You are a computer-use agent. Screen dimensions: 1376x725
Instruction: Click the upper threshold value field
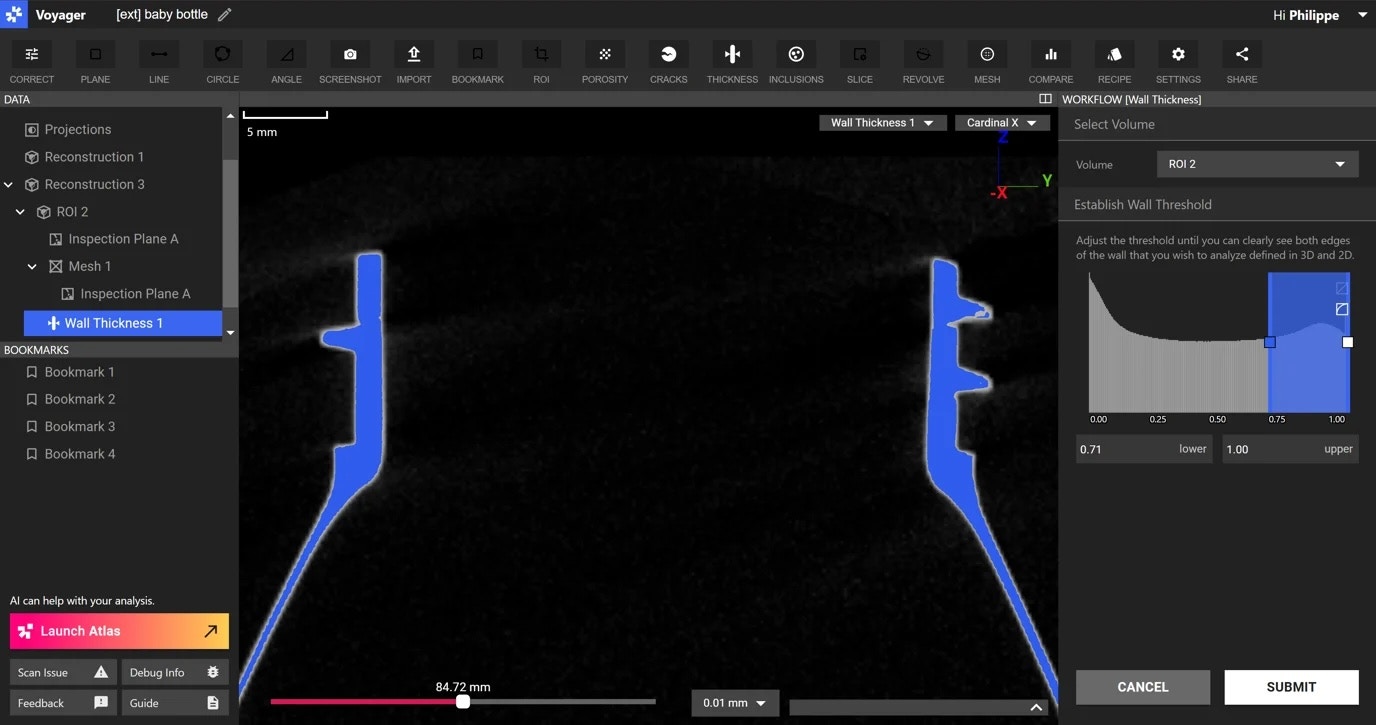1290,449
